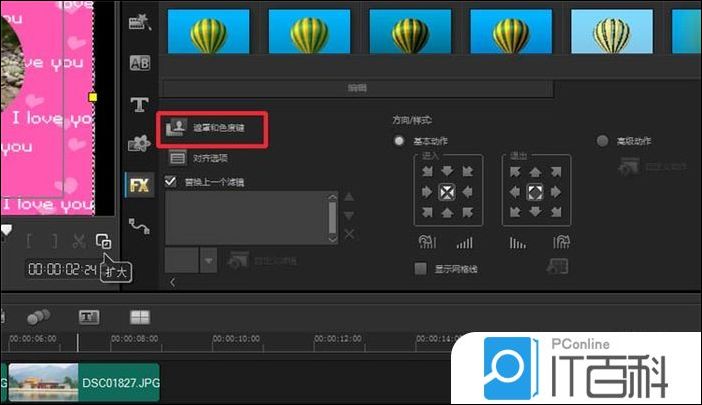Set enter direction from lower right
Screen dimensions: 702x405
coord(467,212)
